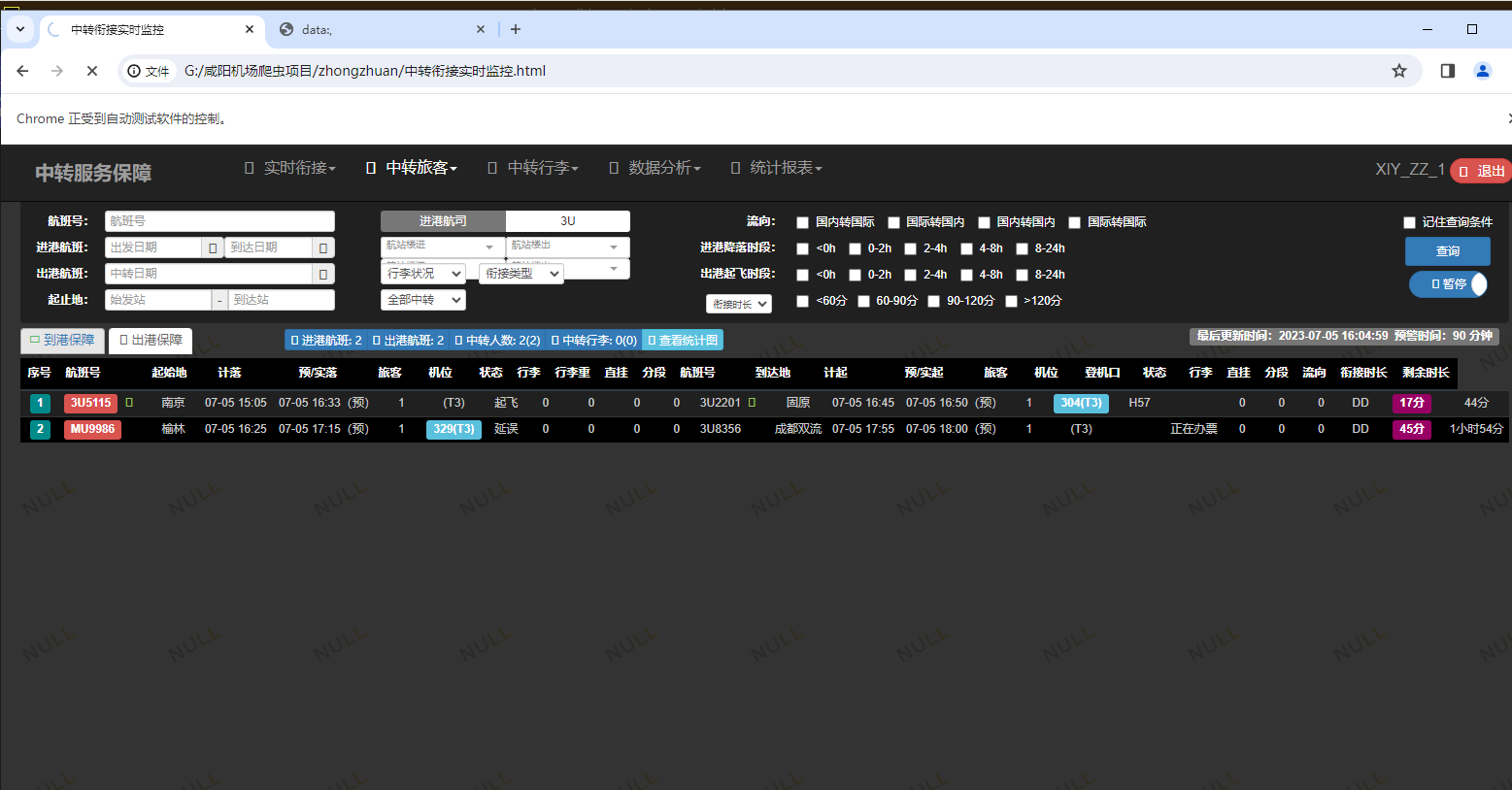The width and height of the screenshot is (1512, 790).
Task: Enable 记住查询条件 checkbox
Action: (x=1409, y=222)
